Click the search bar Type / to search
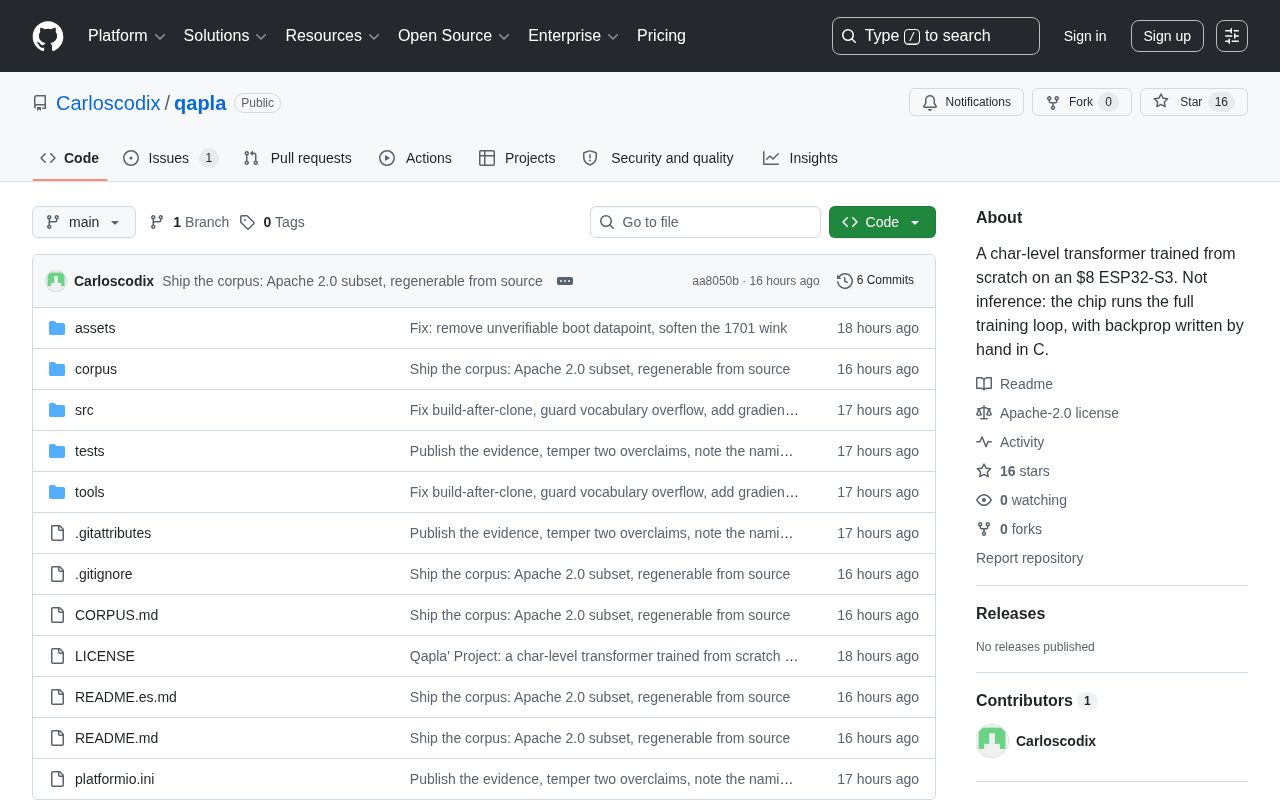Screen dimensions: 1280x800 [x=936, y=36]
